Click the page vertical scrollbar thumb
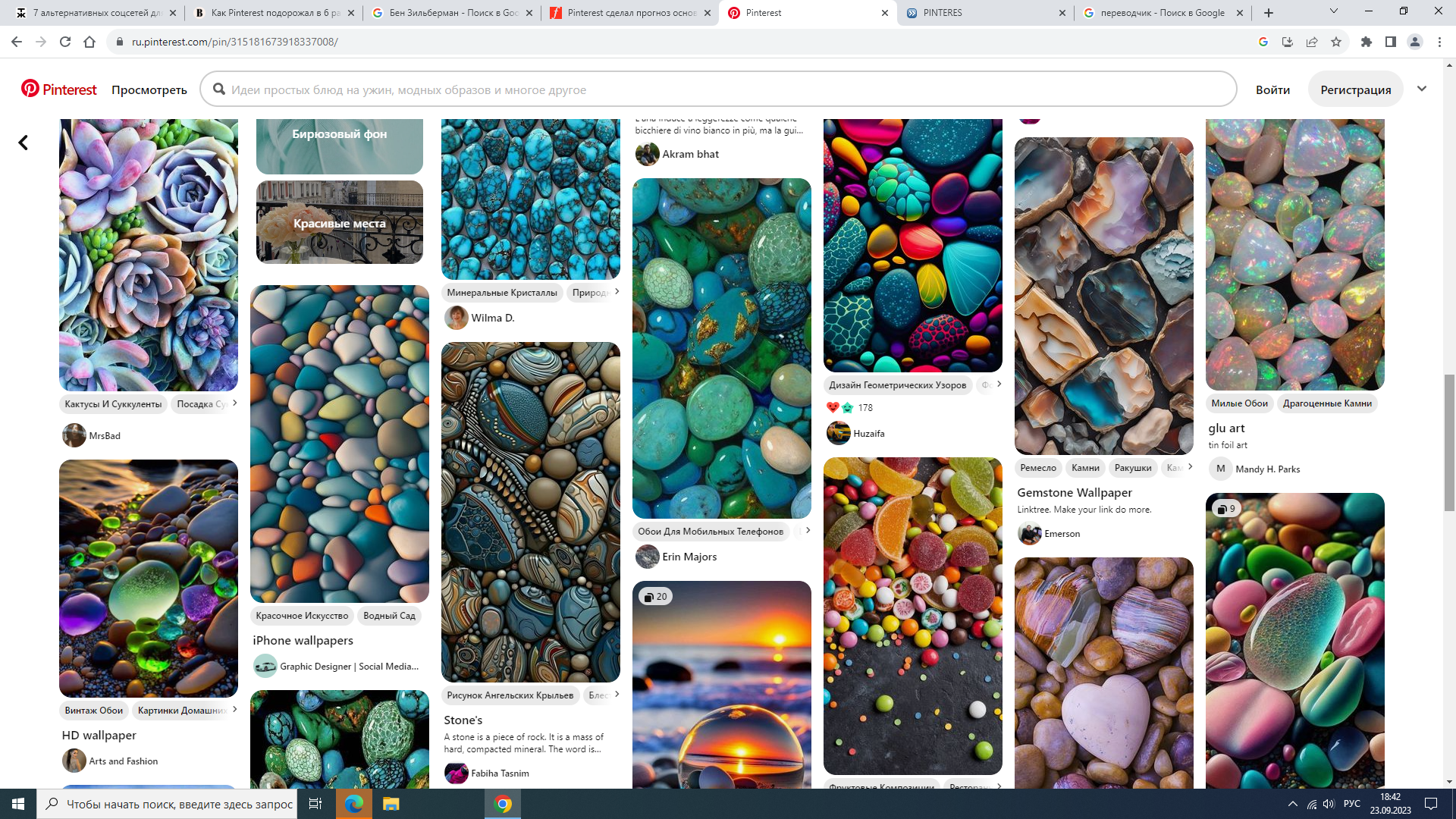Image resolution: width=1456 pixels, height=819 pixels. tap(1449, 443)
